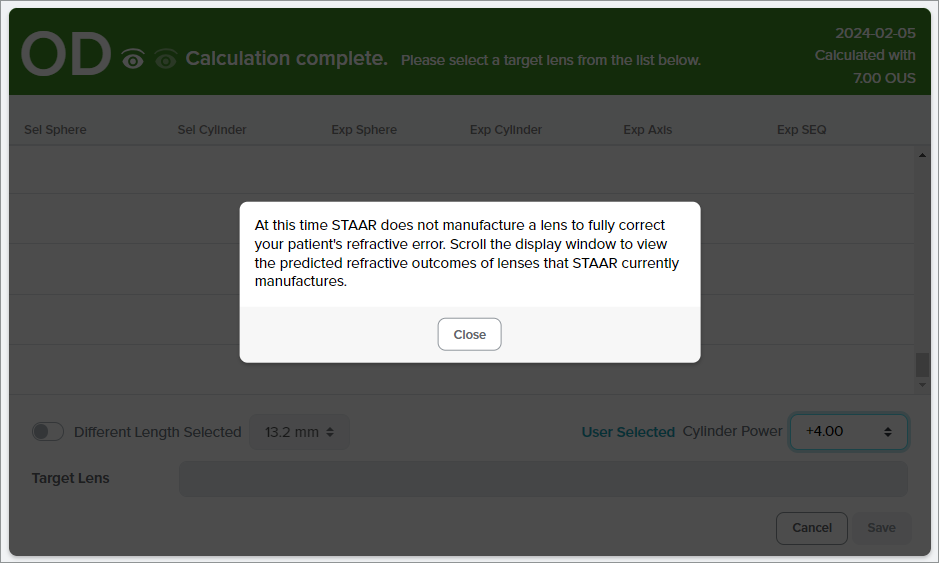Click the second (faded) eye icon
This screenshot has height=563, width=939.
pyautogui.click(x=165, y=60)
